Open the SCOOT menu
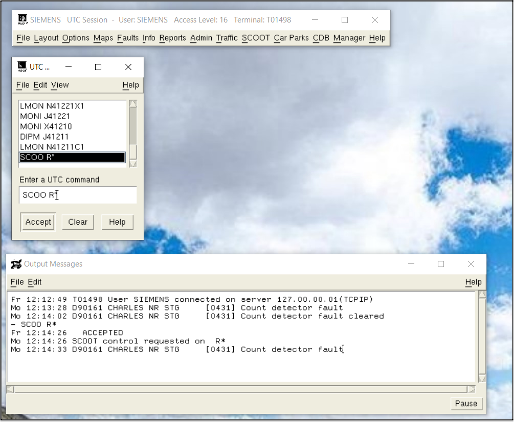 (x=255, y=38)
